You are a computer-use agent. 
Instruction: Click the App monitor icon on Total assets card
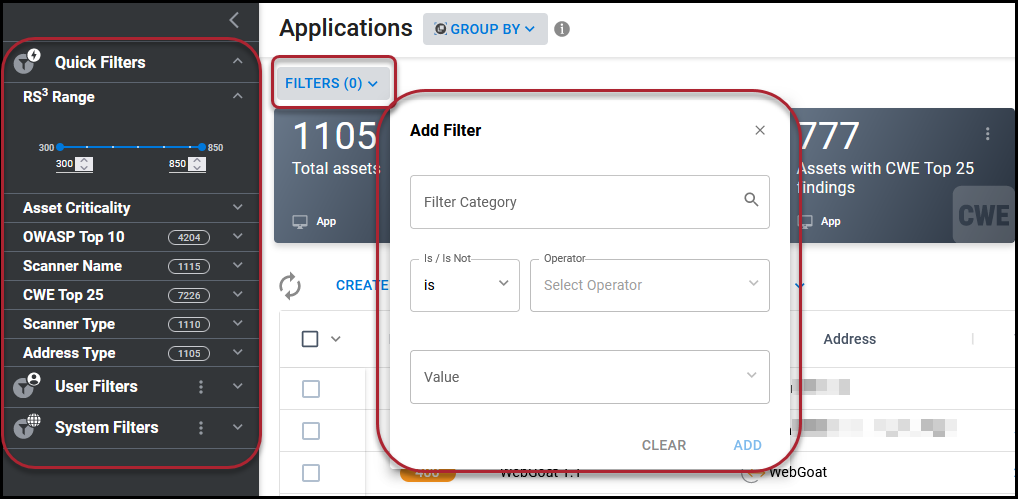[300, 221]
